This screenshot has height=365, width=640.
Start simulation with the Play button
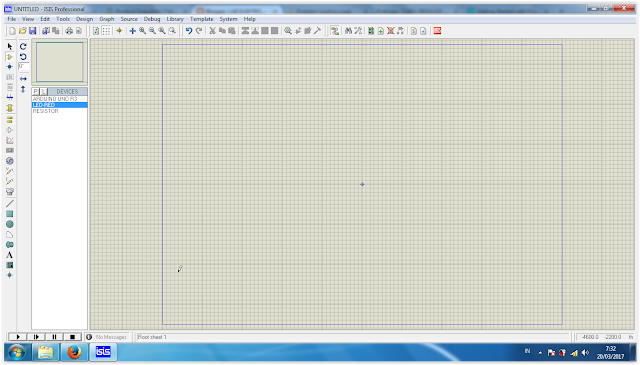(x=18, y=337)
